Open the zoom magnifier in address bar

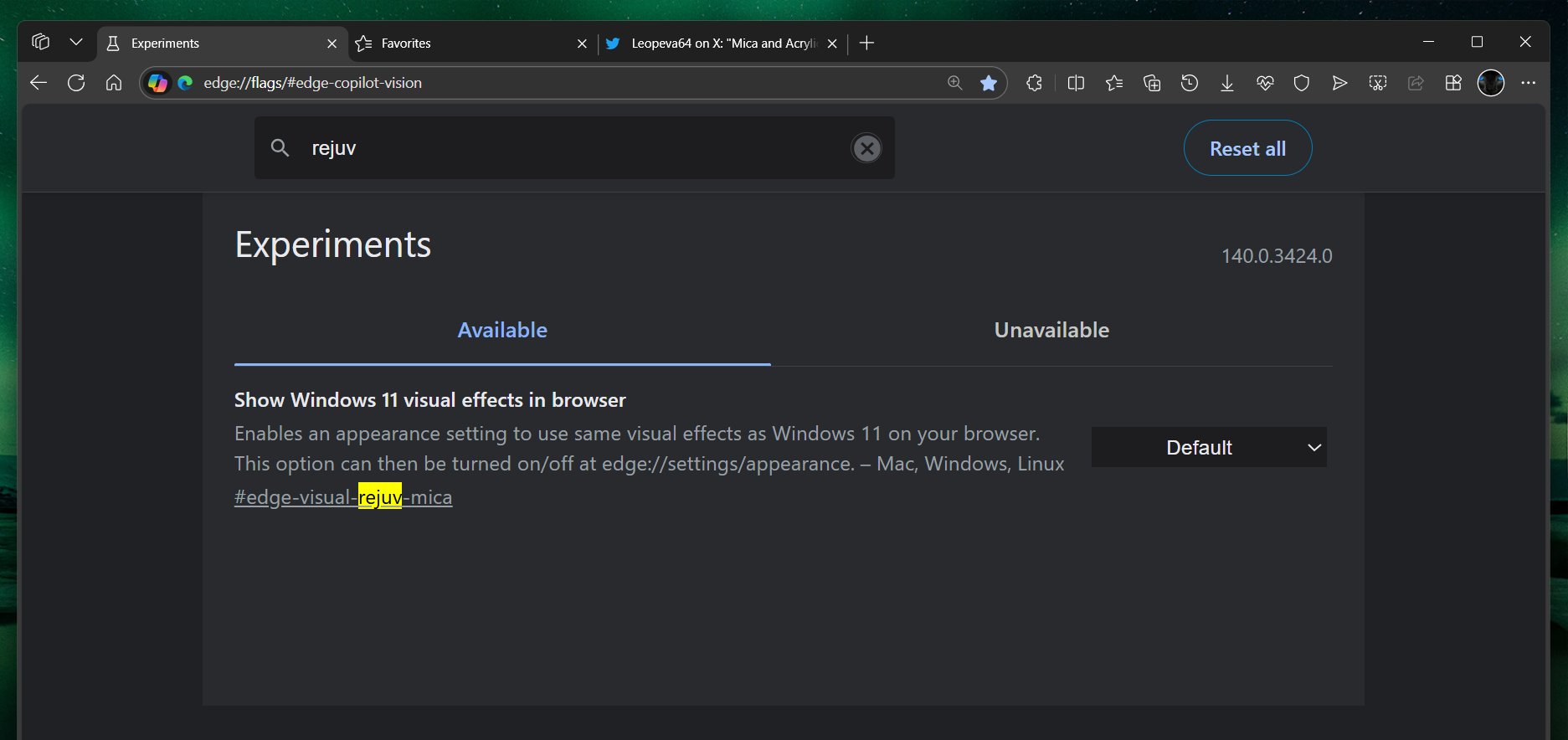(x=954, y=83)
